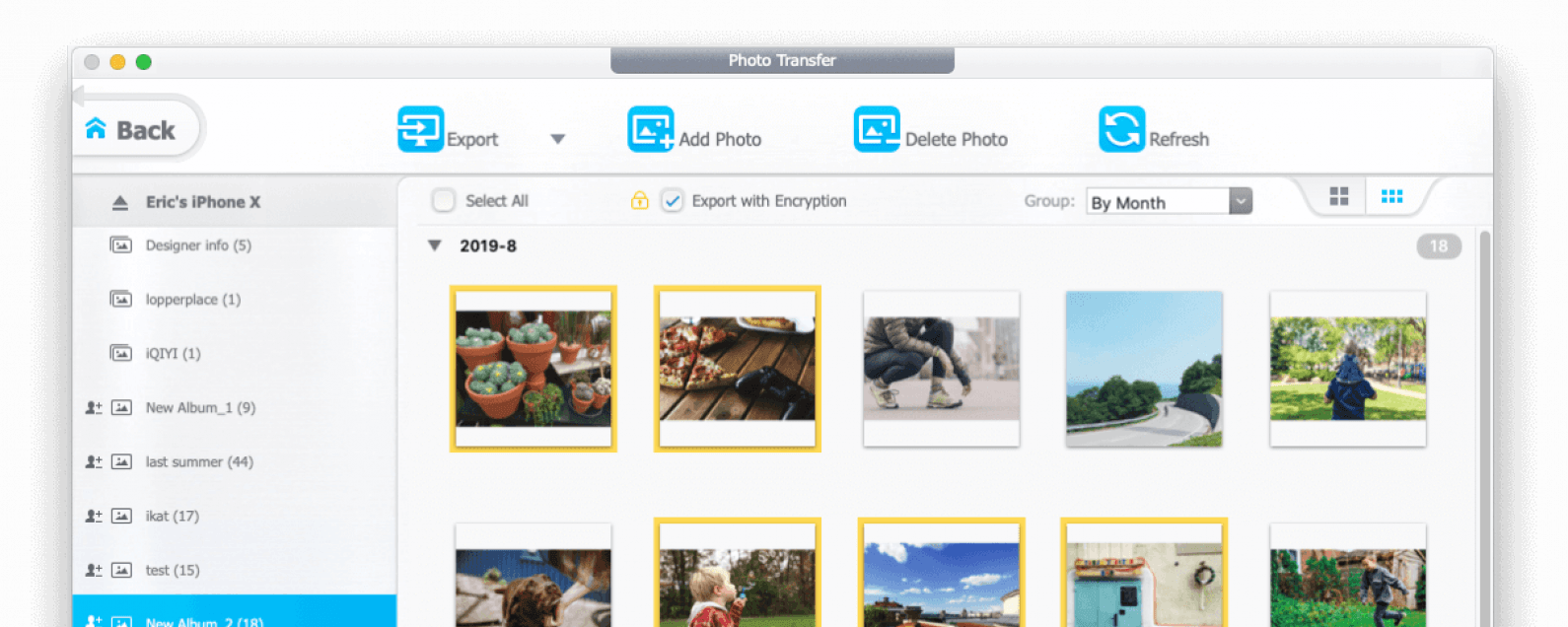Minimize the window with the yellow button
Image resolution: width=1568 pixels, height=627 pixels.
point(117,62)
